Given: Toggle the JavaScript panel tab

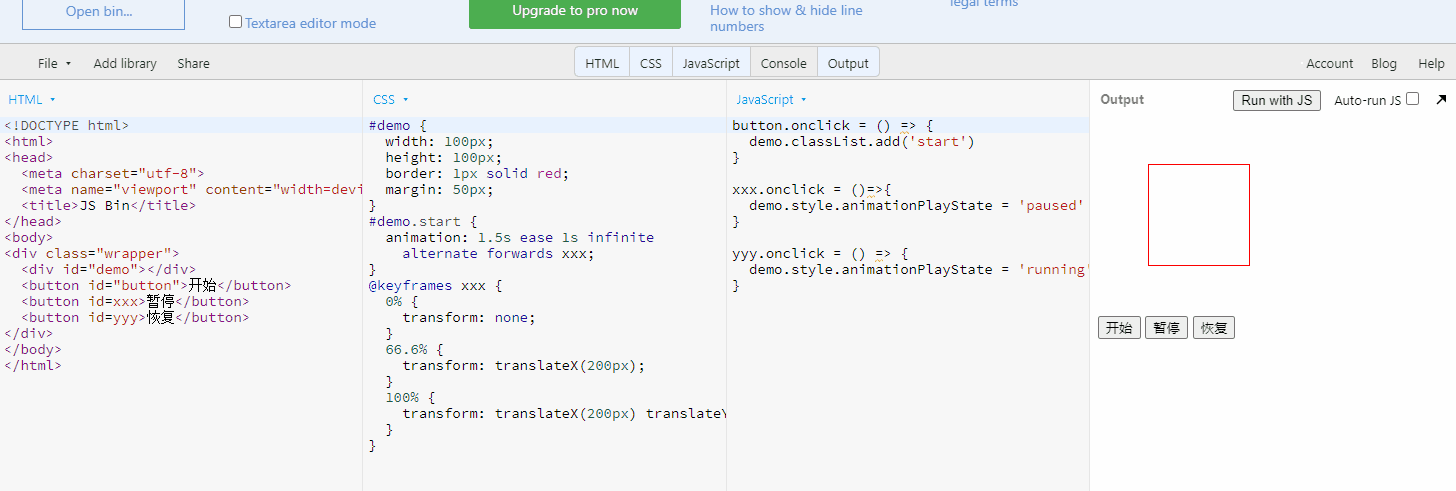Looking at the screenshot, I should click(711, 62).
